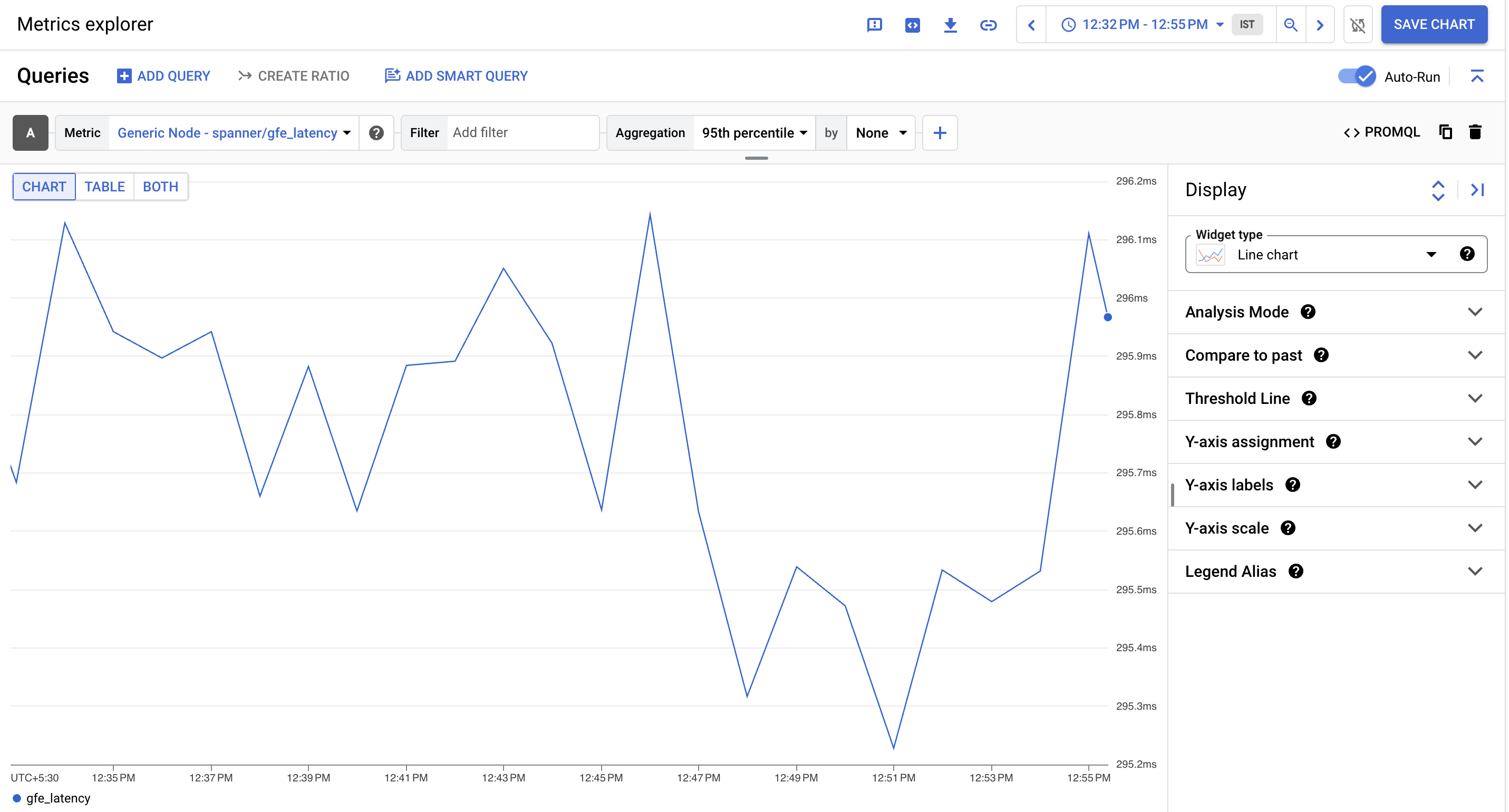
Task: Click ADD SMART QUERY button
Action: coord(456,75)
